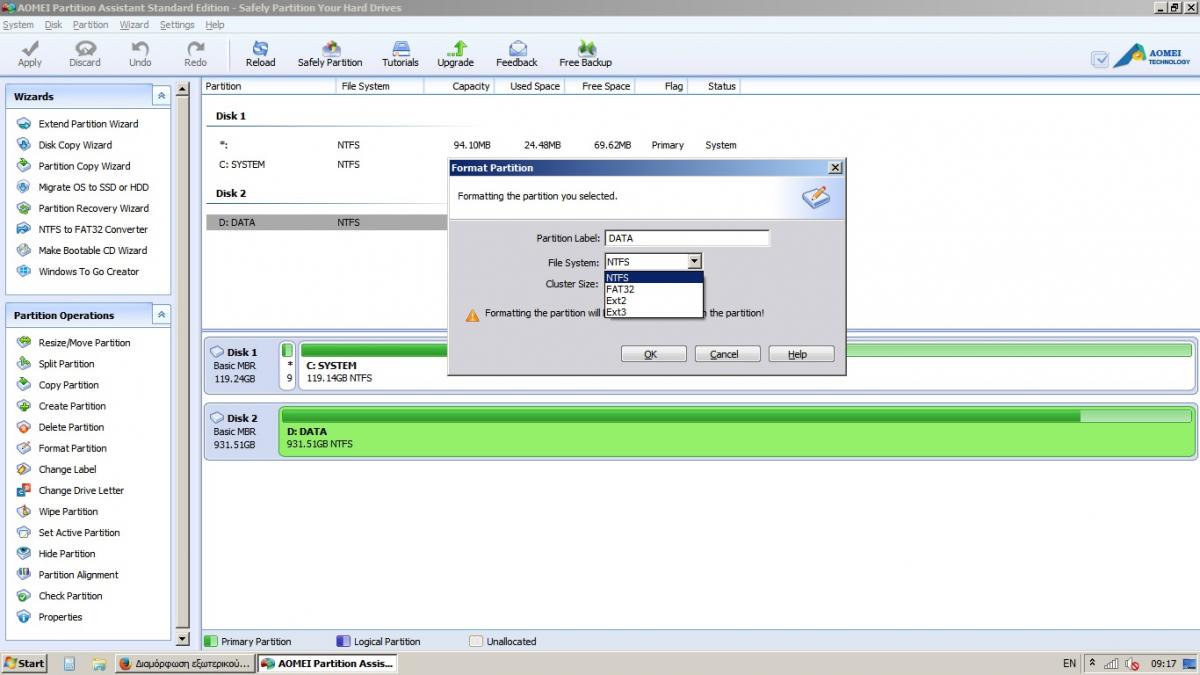Choose the Set Active Partition operation

(x=79, y=532)
